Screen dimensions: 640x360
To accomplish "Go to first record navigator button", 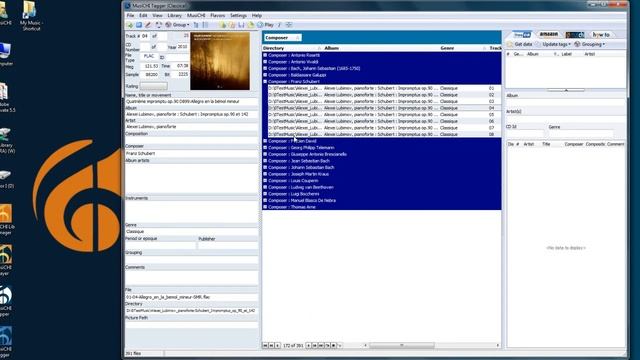I will 265,345.
